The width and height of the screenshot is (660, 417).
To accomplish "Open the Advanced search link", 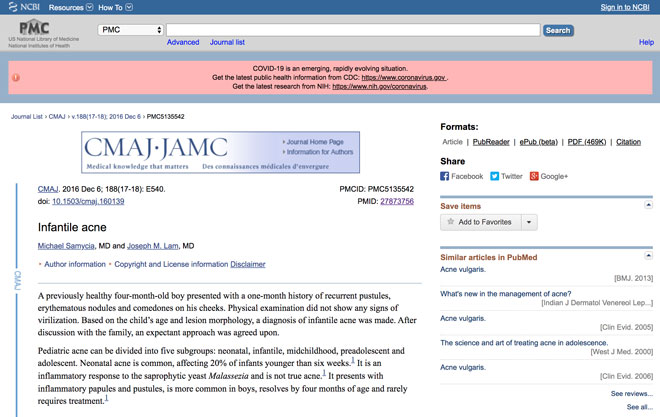I will [x=183, y=42].
